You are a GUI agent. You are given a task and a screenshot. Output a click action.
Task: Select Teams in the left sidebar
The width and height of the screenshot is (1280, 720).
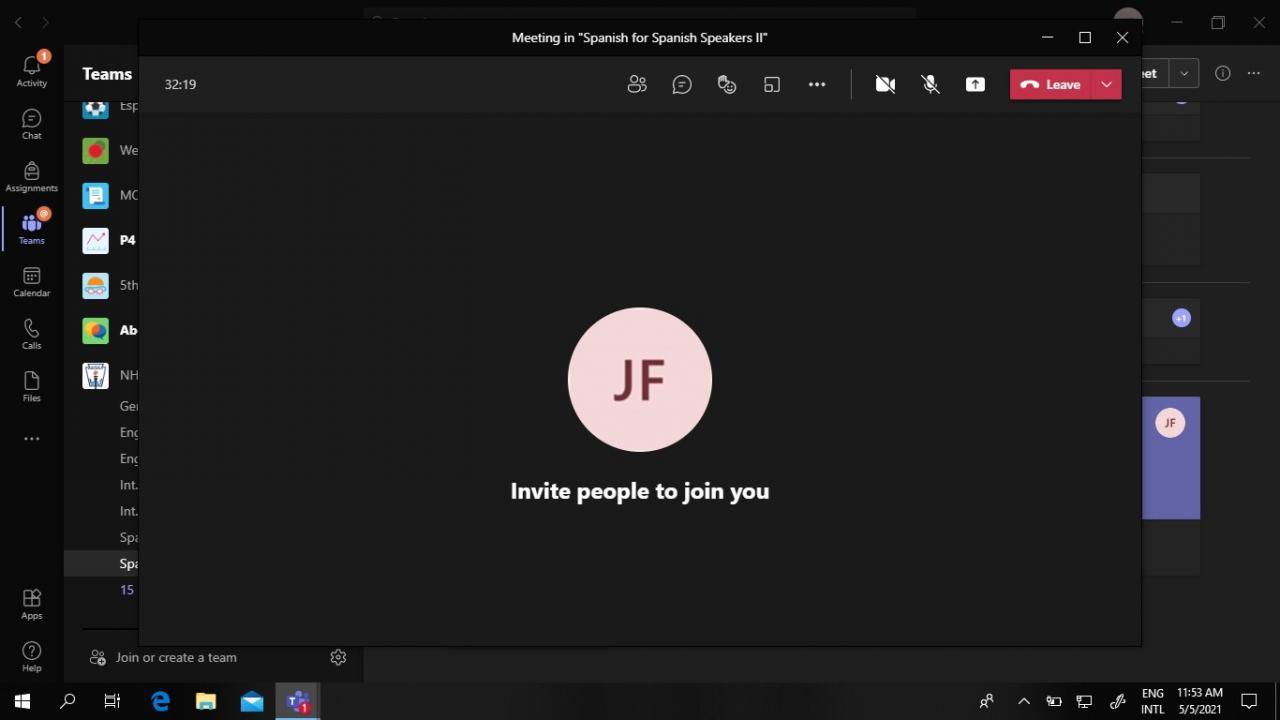pos(32,229)
